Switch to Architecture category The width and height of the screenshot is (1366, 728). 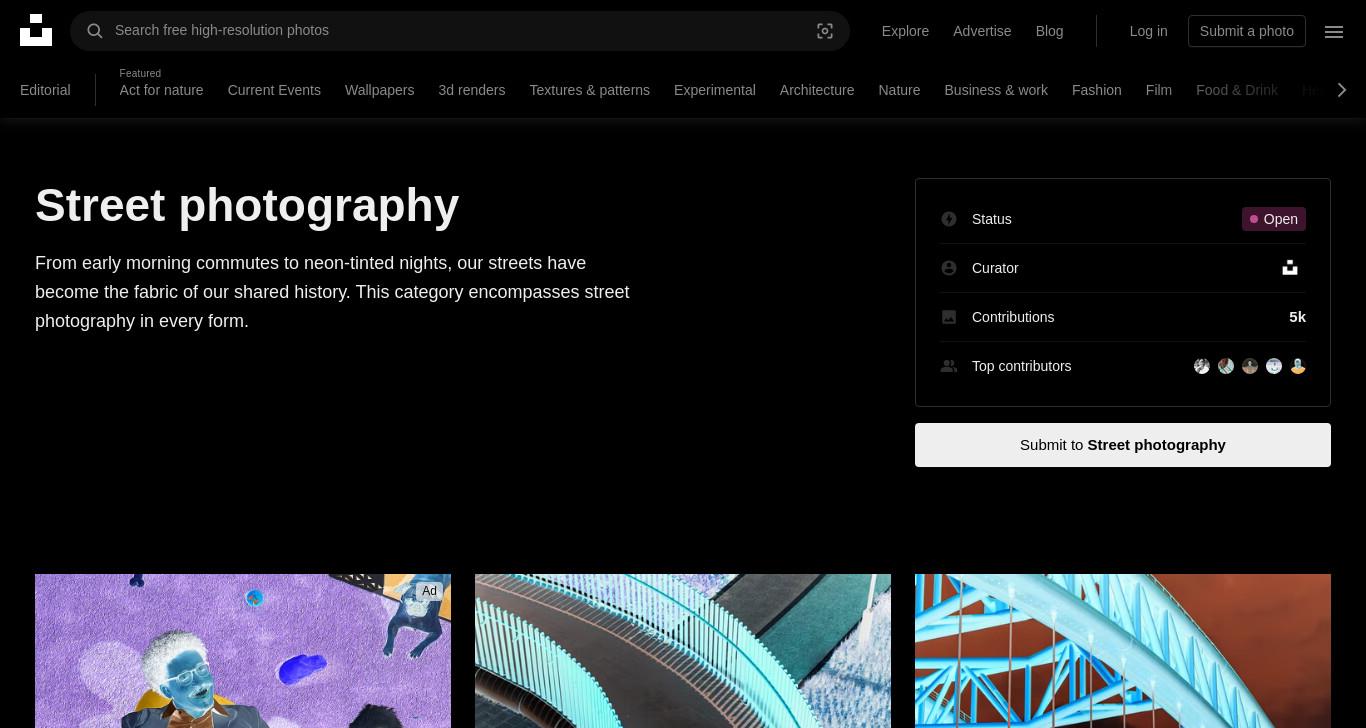pos(817,90)
